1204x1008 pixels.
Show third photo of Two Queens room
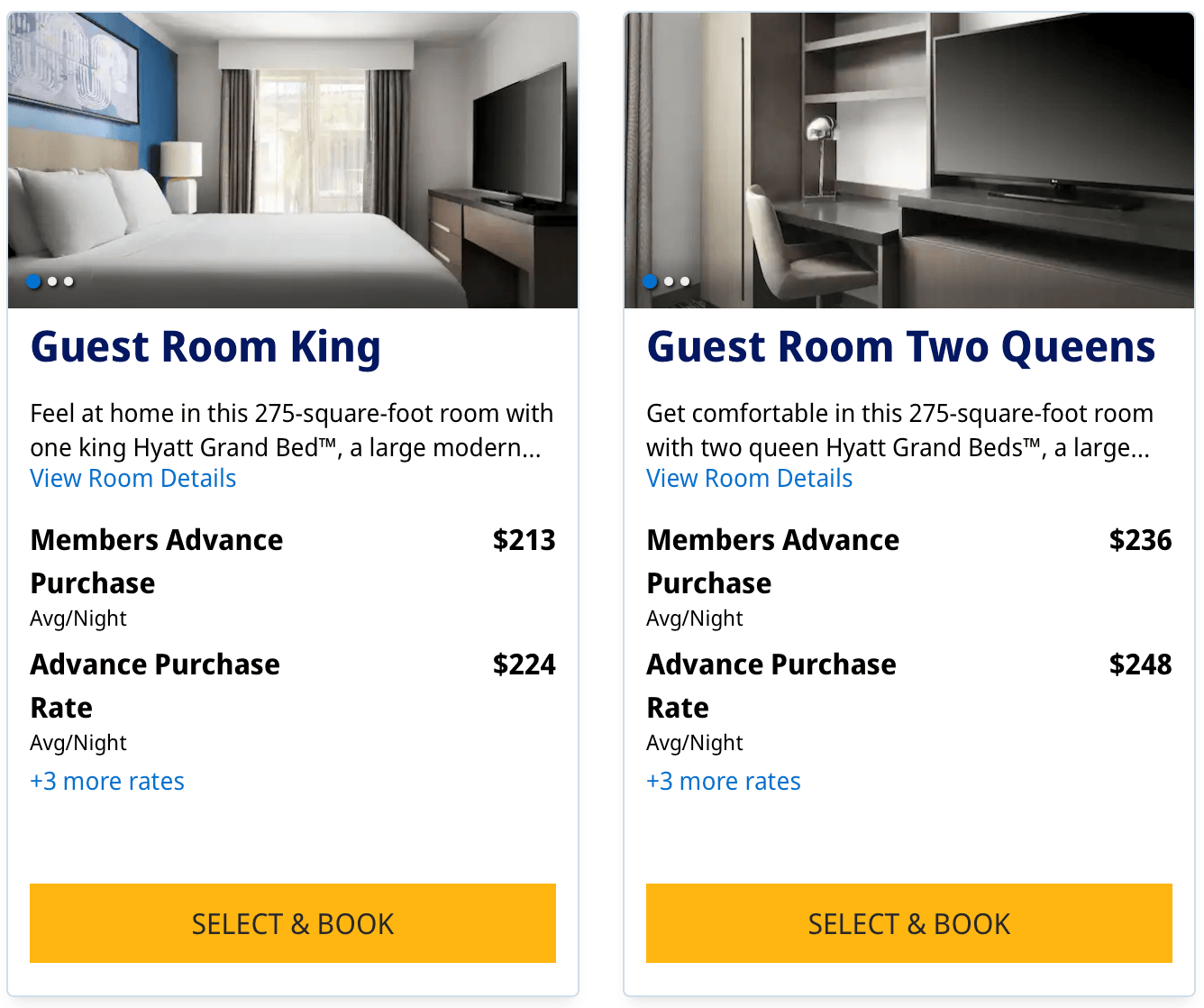click(685, 281)
